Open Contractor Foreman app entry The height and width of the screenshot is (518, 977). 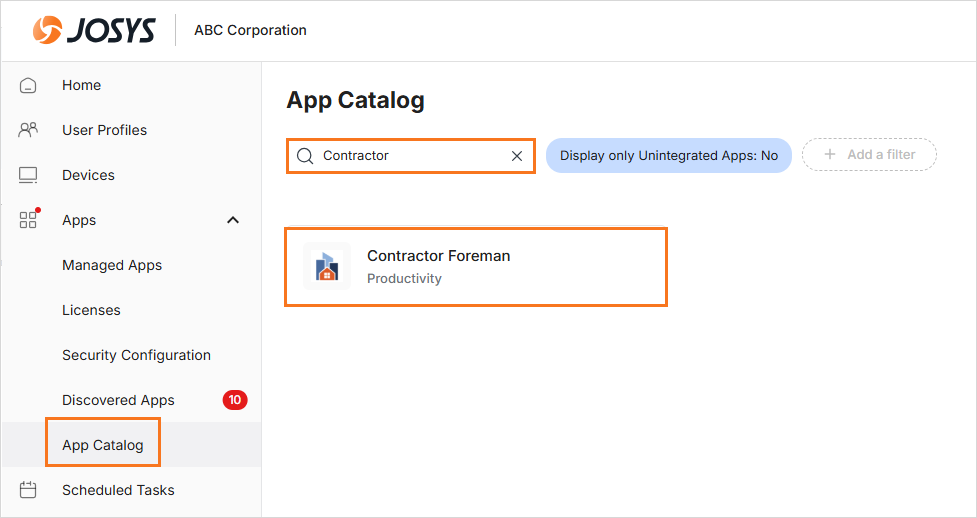point(476,267)
